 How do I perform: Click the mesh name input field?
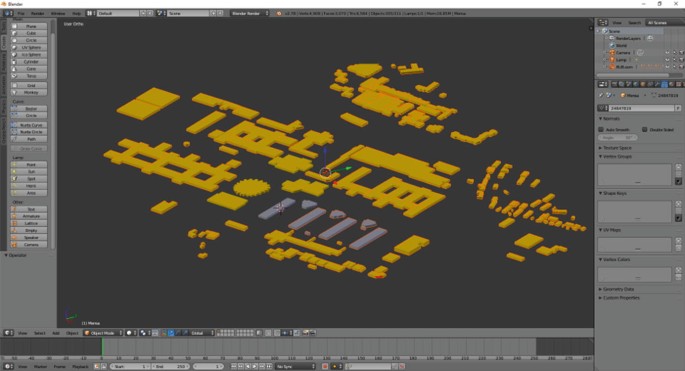pos(642,108)
